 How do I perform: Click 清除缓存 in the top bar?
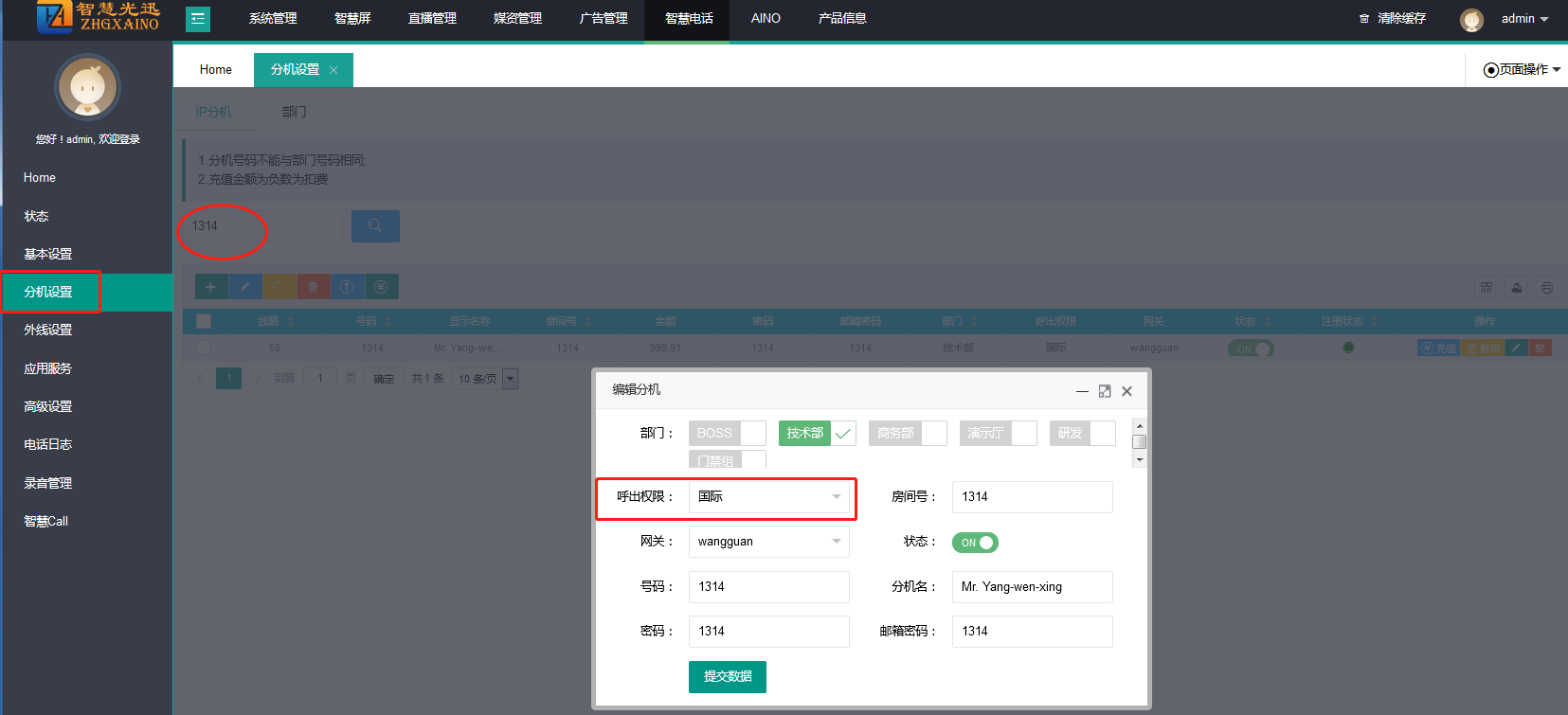[x=1393, y=19]
